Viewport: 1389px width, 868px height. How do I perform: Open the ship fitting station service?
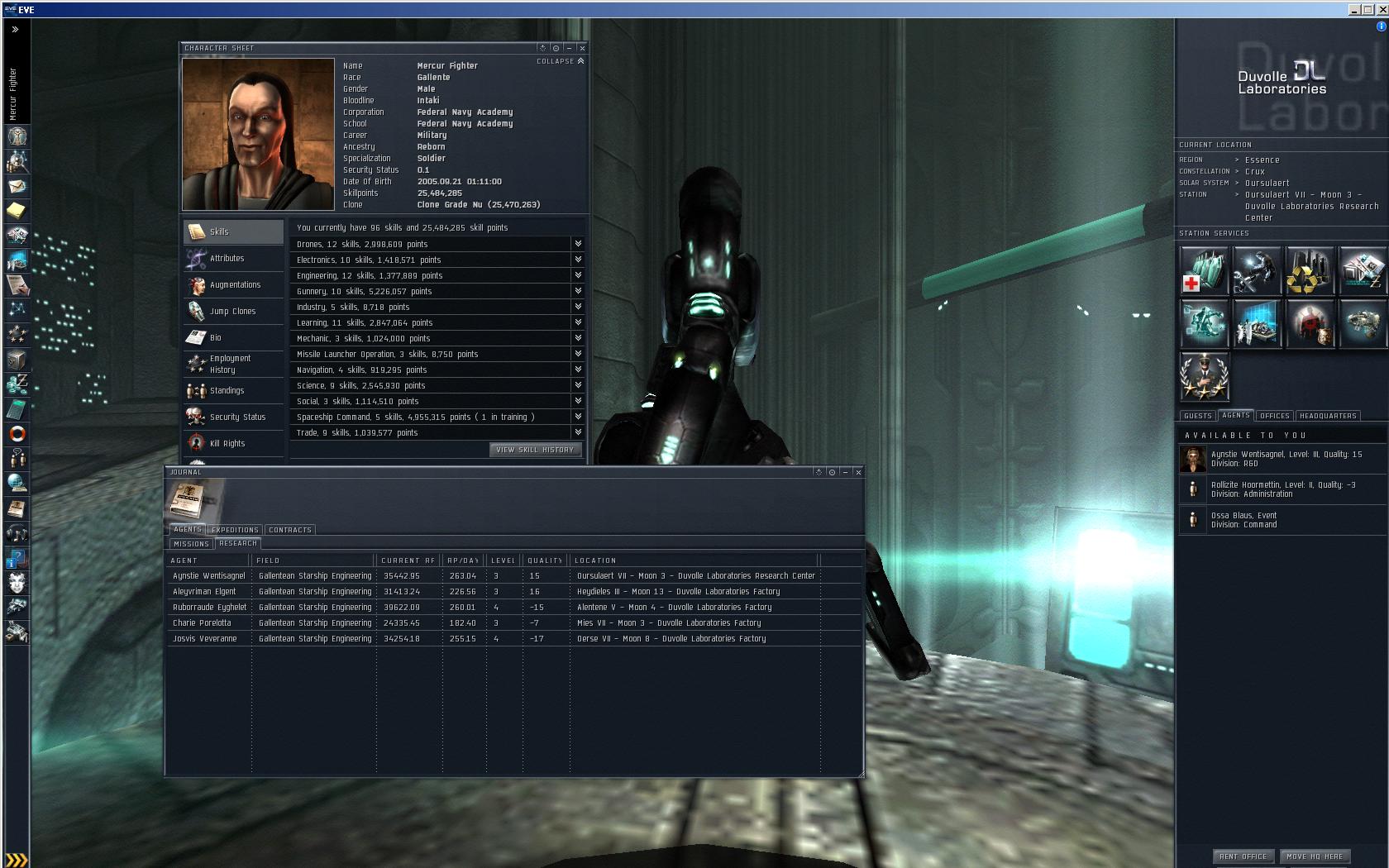(1362, 323)
